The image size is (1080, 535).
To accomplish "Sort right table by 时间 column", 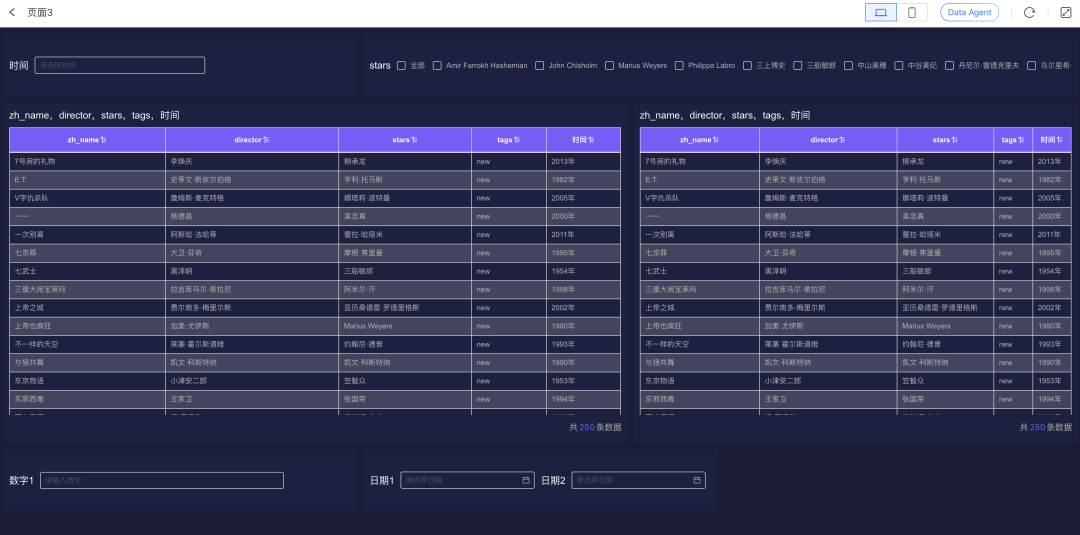I will tap(1061, 140).
